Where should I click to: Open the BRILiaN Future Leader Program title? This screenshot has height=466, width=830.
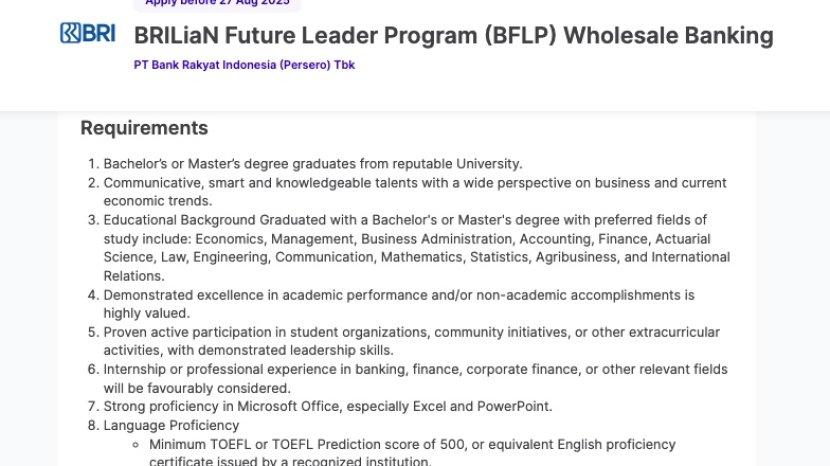click(x=453, y=36)
